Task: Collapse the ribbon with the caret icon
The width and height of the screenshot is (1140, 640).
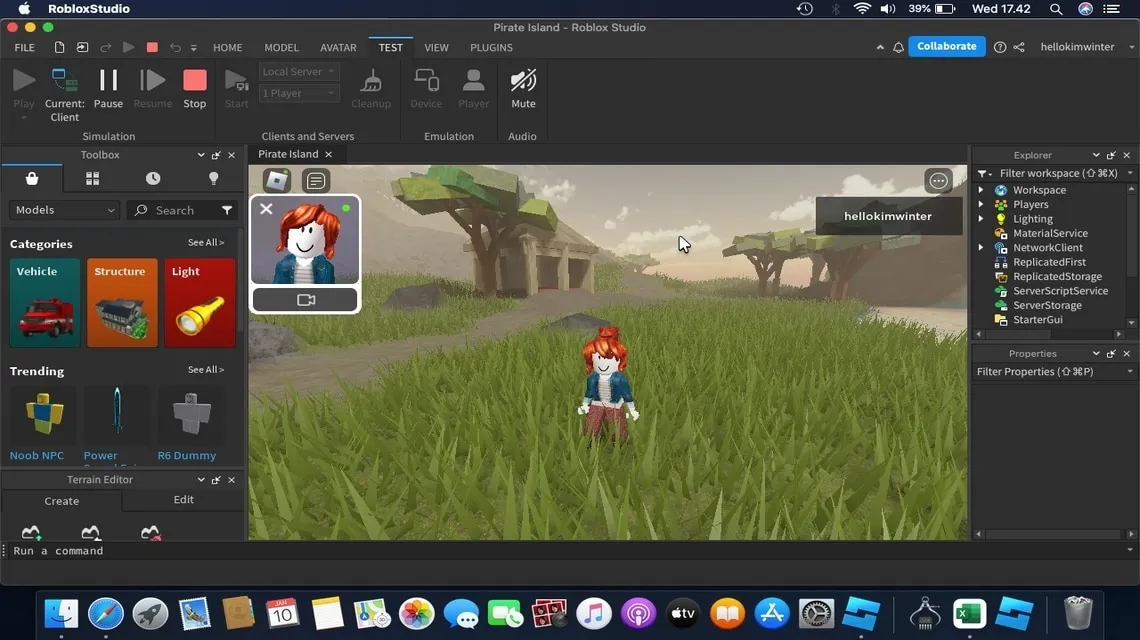Action: click(x=880, y=47)
